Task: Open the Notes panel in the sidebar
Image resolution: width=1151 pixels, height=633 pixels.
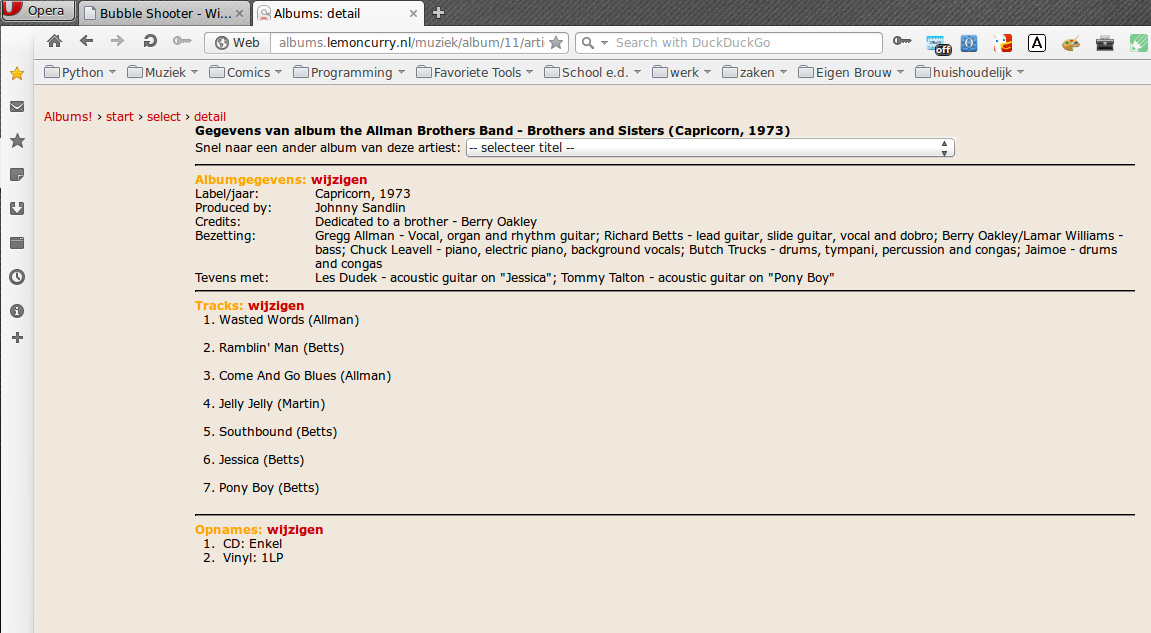Action: click(17, 175)
